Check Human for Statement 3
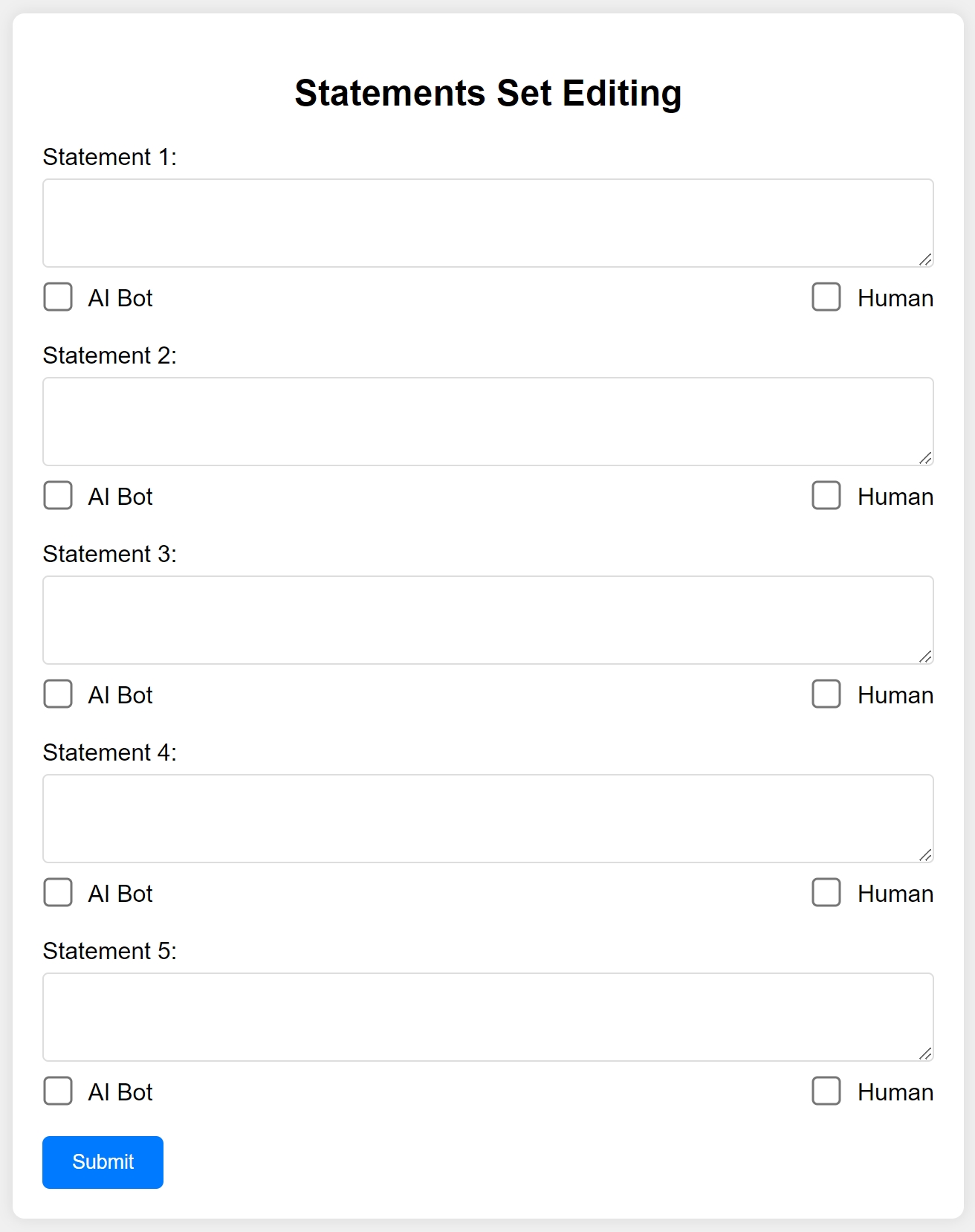Screen dimensions: 975x1232 [826, 695]
